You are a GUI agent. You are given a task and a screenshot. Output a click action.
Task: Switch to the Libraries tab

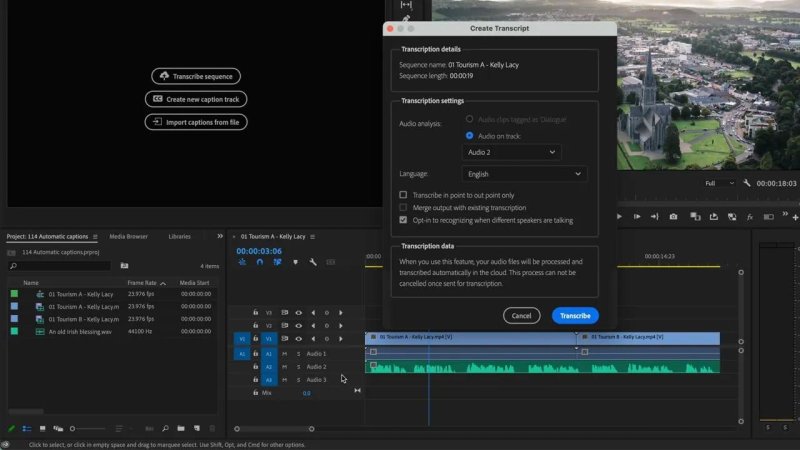pyautogui.click(x=180, y=236)
